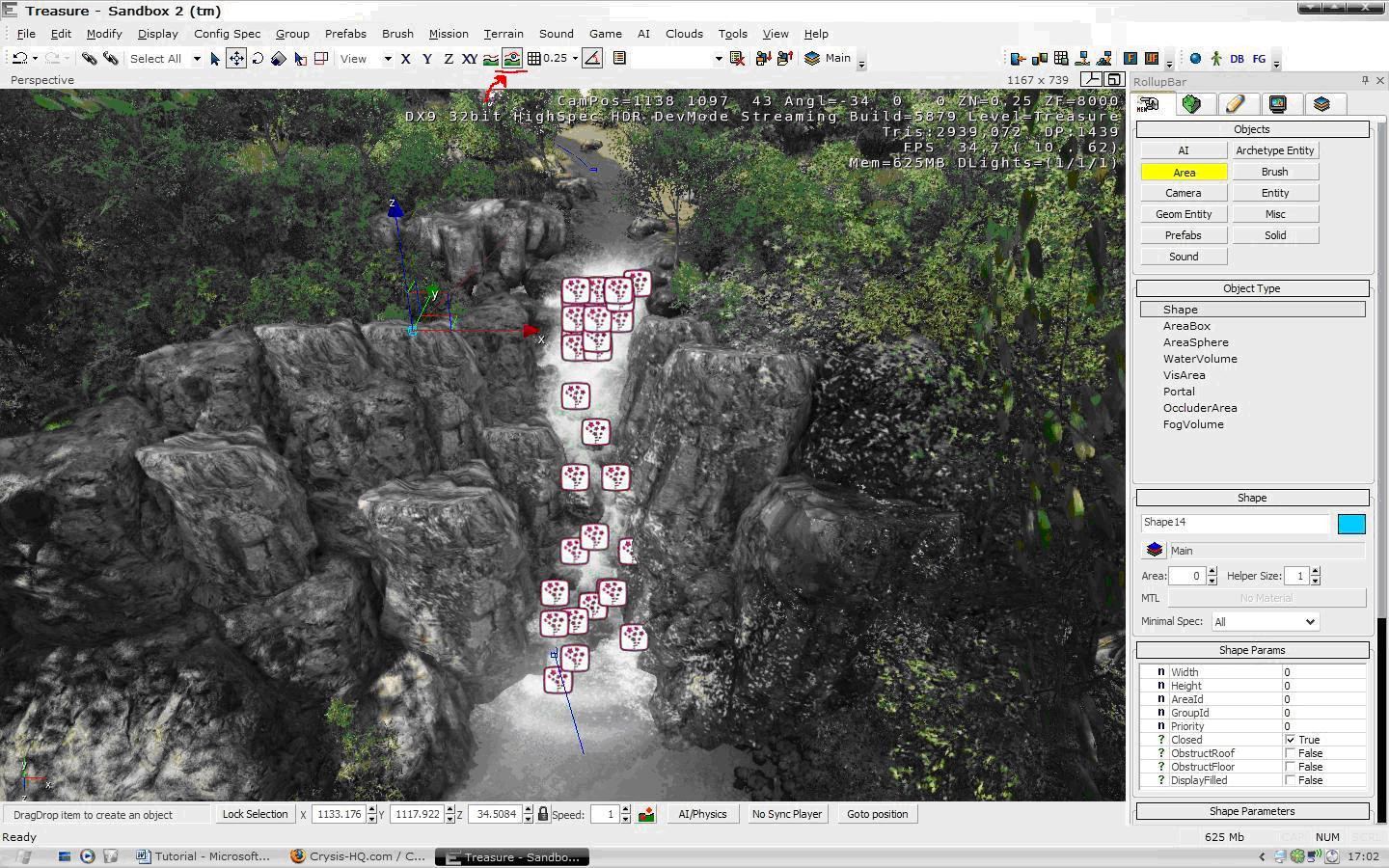This screenshot has height=868, width=1389.
Task: Enable the Follow Terrain constraint
Action: [491, 59]
